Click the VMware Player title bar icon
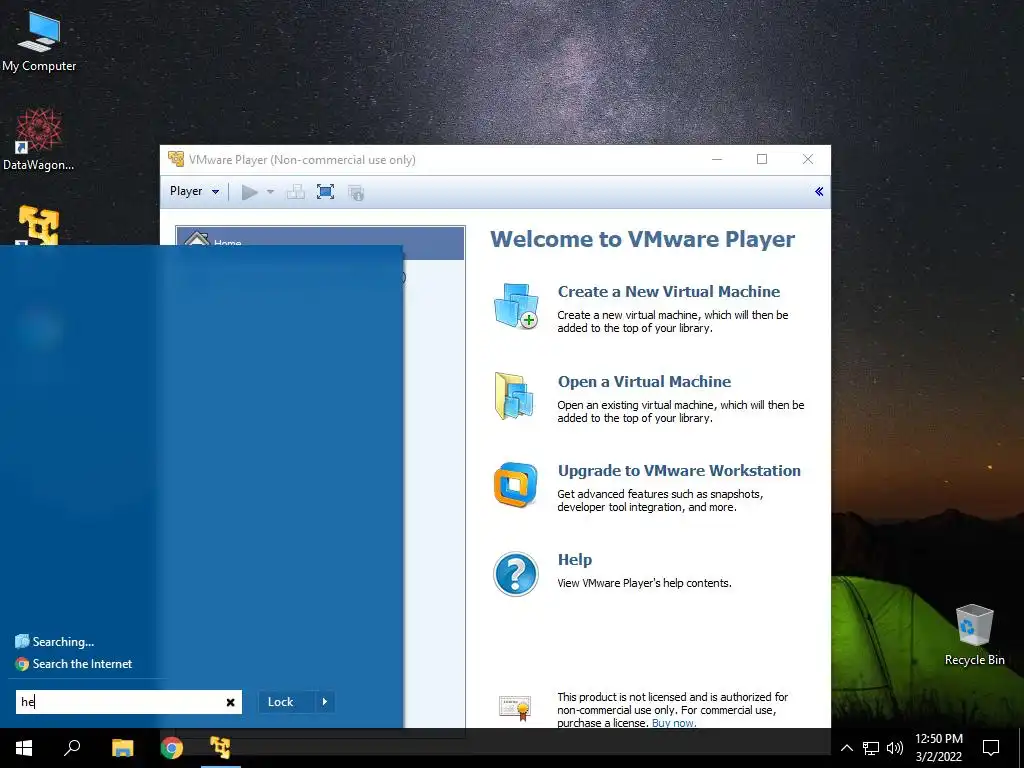 pos(176,159)
